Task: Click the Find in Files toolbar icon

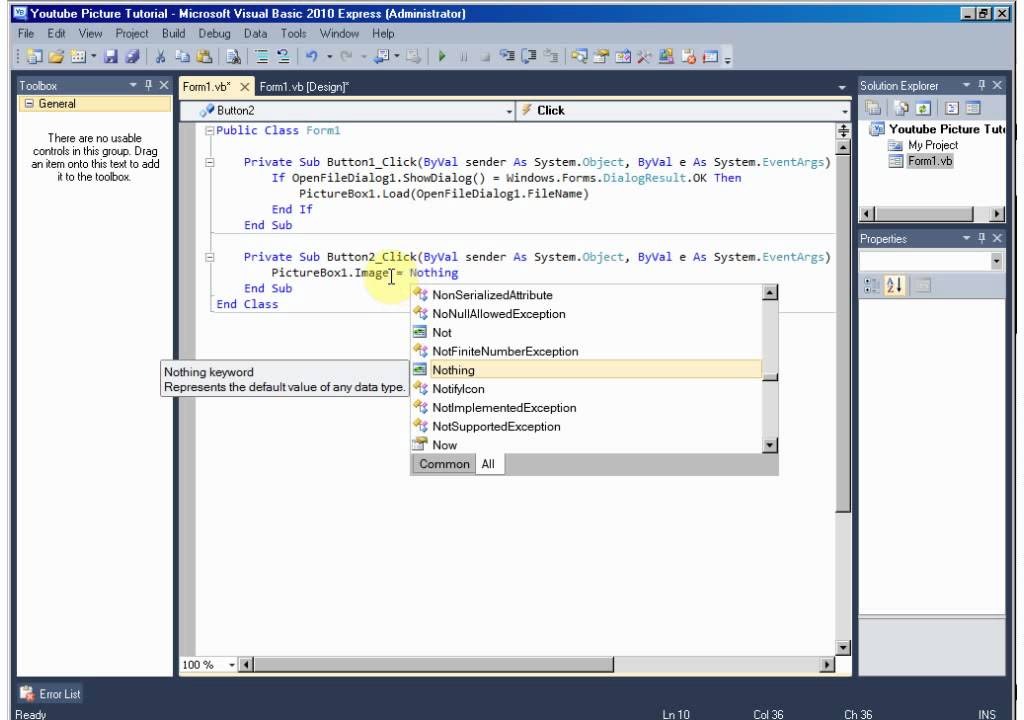Action: [233, 57]
